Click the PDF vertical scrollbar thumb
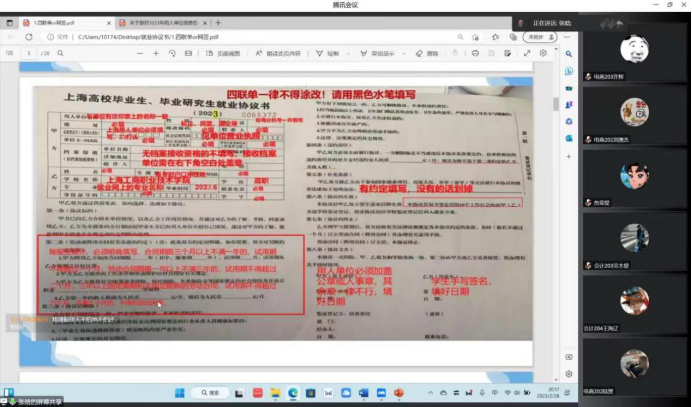692x407 pixels. (556, 104)
